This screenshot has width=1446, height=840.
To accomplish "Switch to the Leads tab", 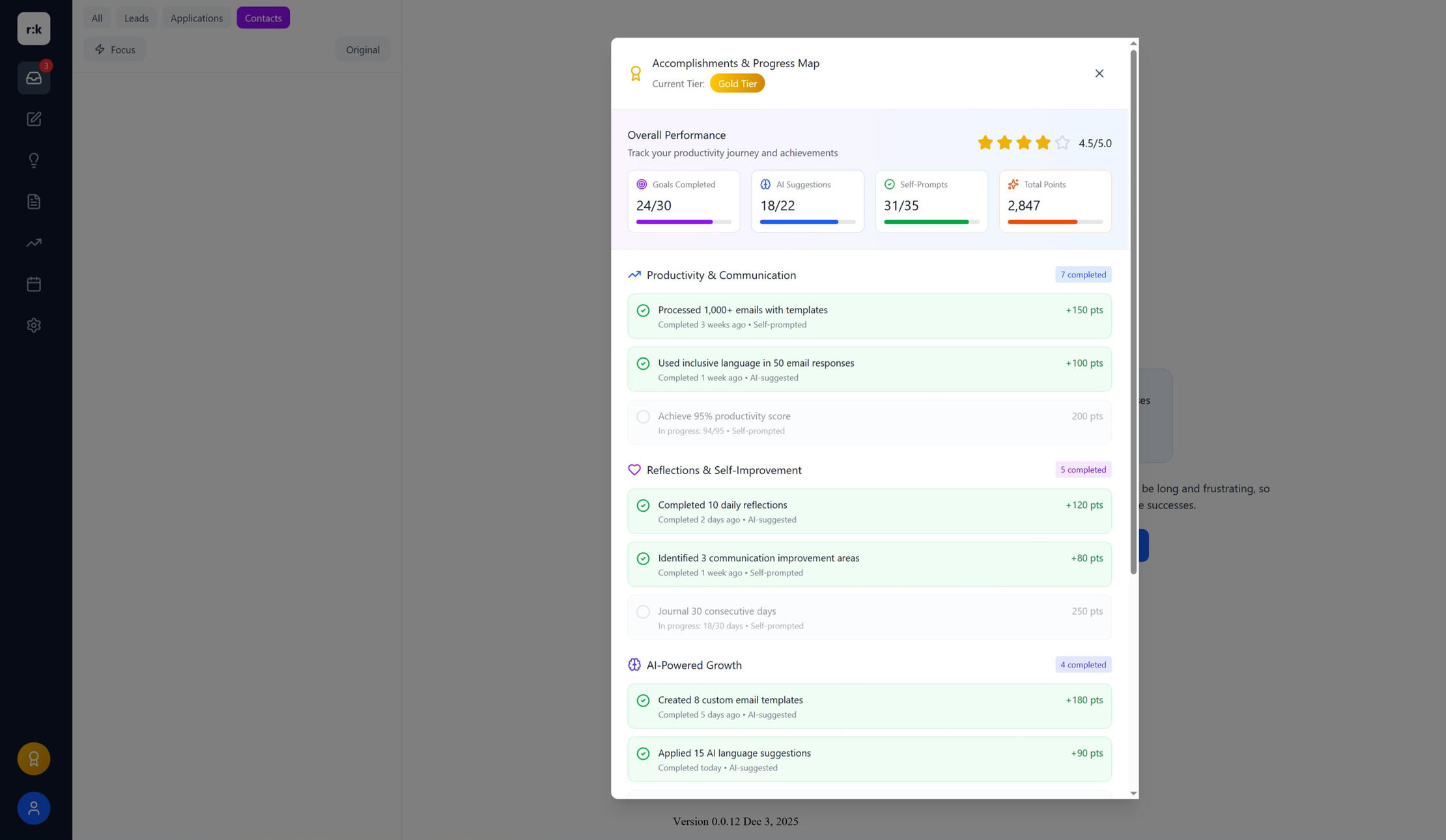I will click(x=136, y=18).
